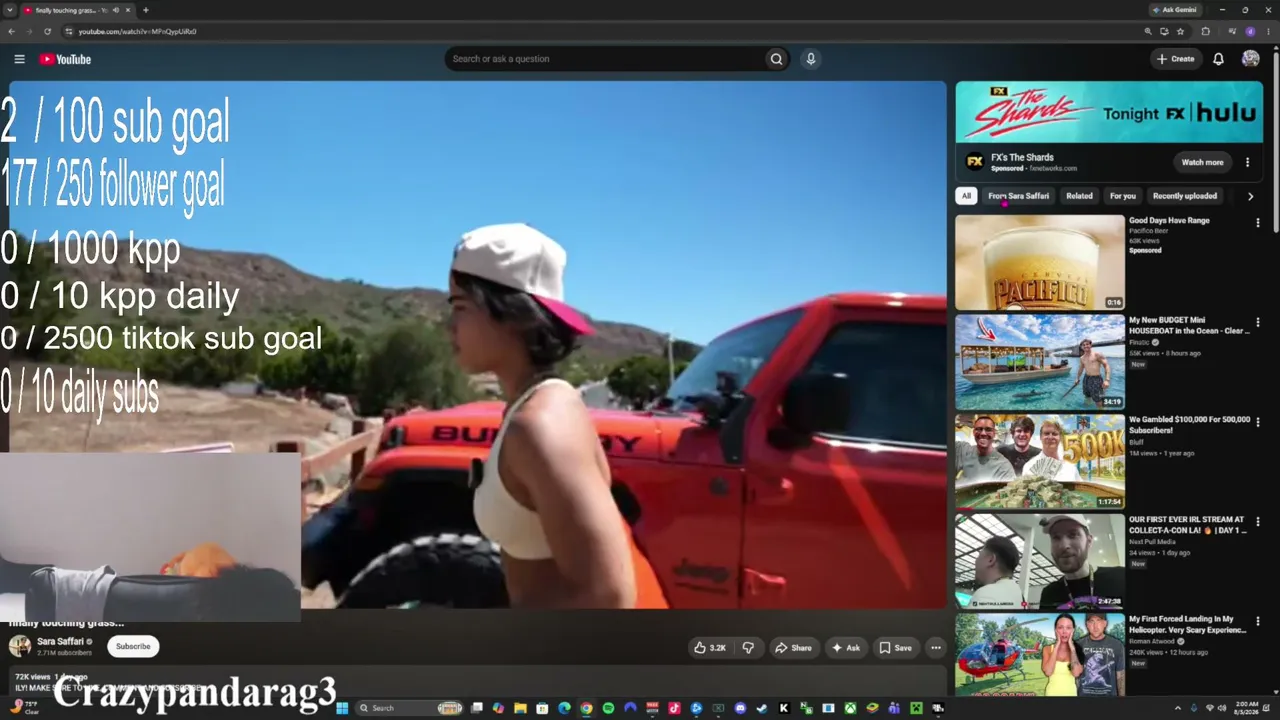Open Xbox app from the taskbar
Viewport: 1280px width, 720px height.
[850, 708]
